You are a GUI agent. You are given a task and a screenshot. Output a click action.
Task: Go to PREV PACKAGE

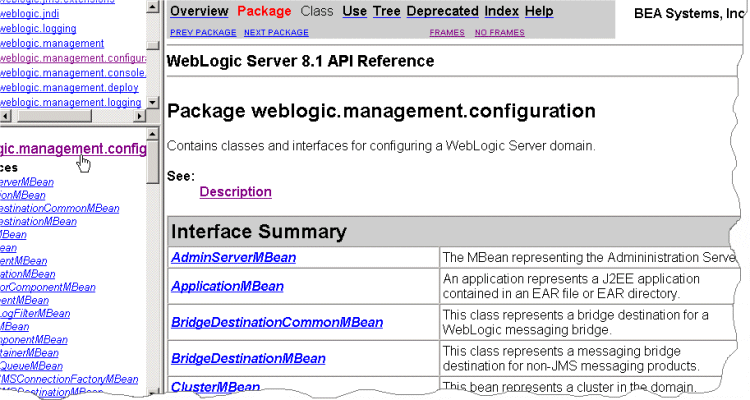click(x=203, y=33)
